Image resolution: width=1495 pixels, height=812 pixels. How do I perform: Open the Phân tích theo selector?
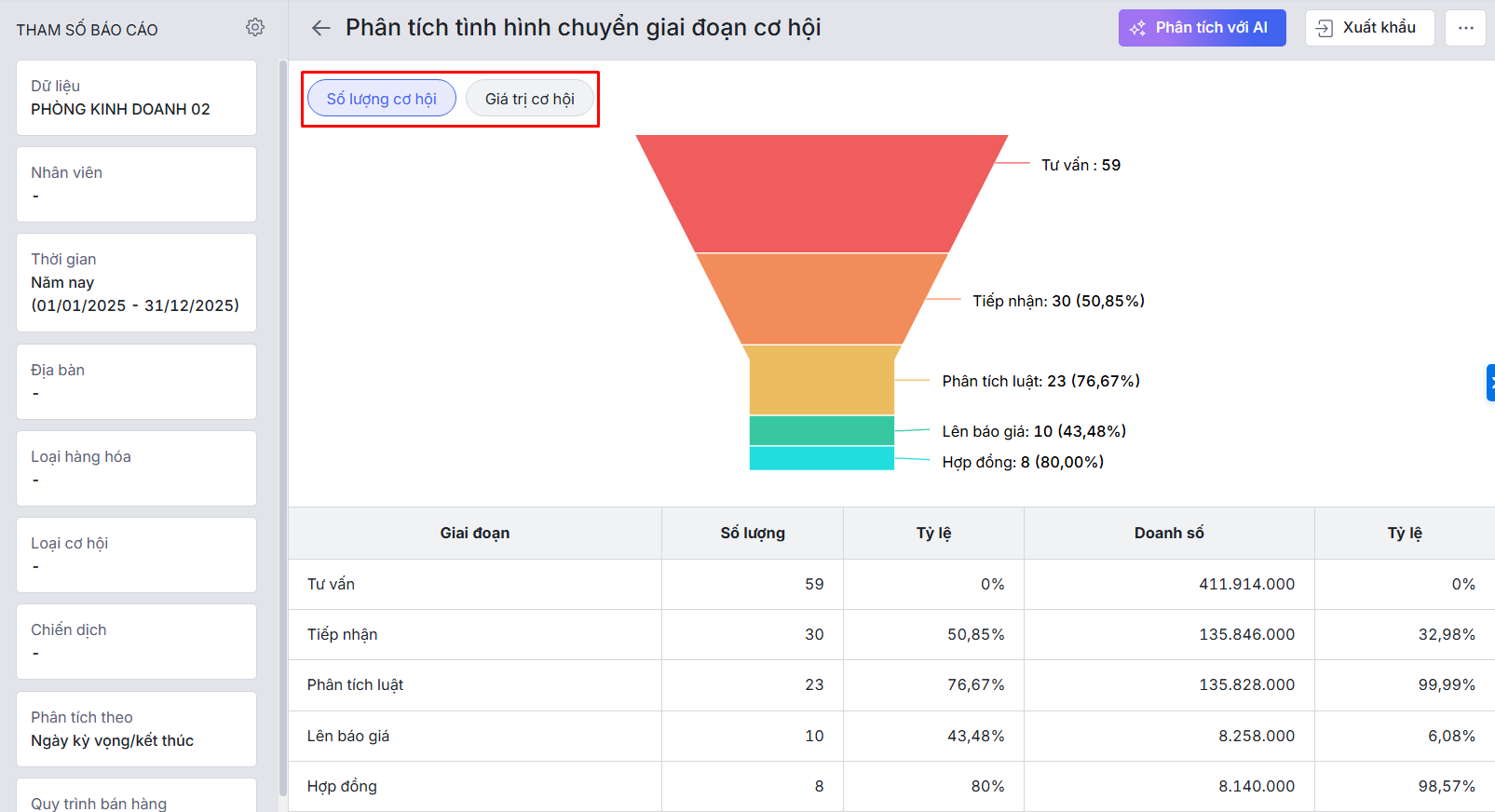tap(136, 729)
